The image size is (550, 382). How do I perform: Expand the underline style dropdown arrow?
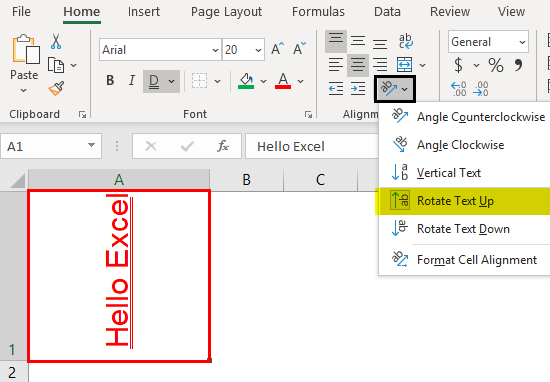click(172, 81)
